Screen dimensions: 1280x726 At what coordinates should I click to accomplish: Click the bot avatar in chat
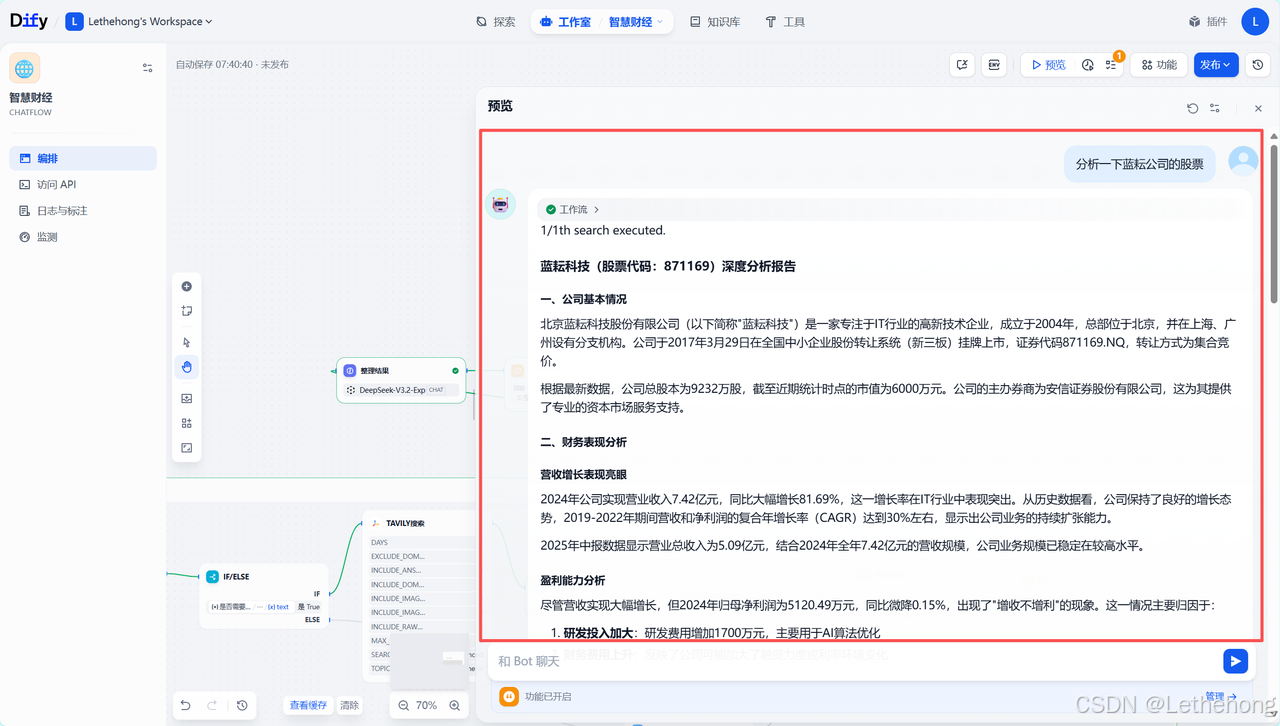(x=500, y=204)
